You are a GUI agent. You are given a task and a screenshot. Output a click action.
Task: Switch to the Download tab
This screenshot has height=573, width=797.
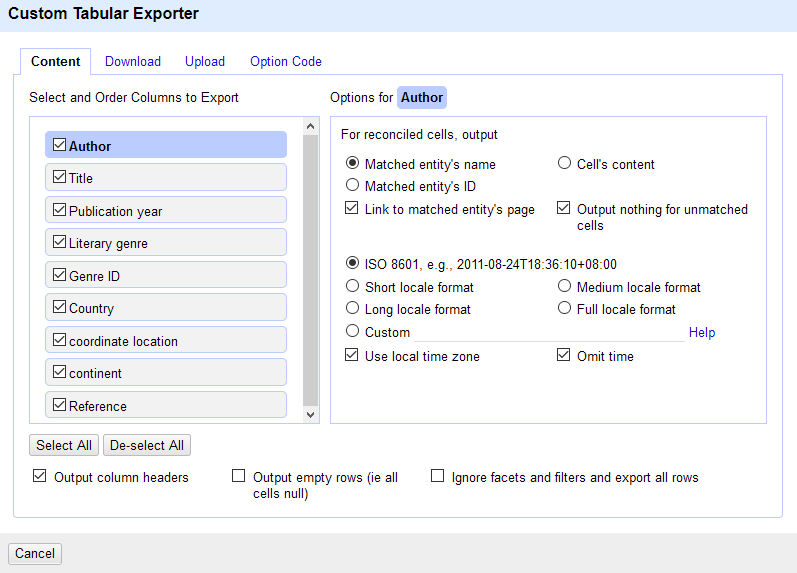tap(132, 62)
